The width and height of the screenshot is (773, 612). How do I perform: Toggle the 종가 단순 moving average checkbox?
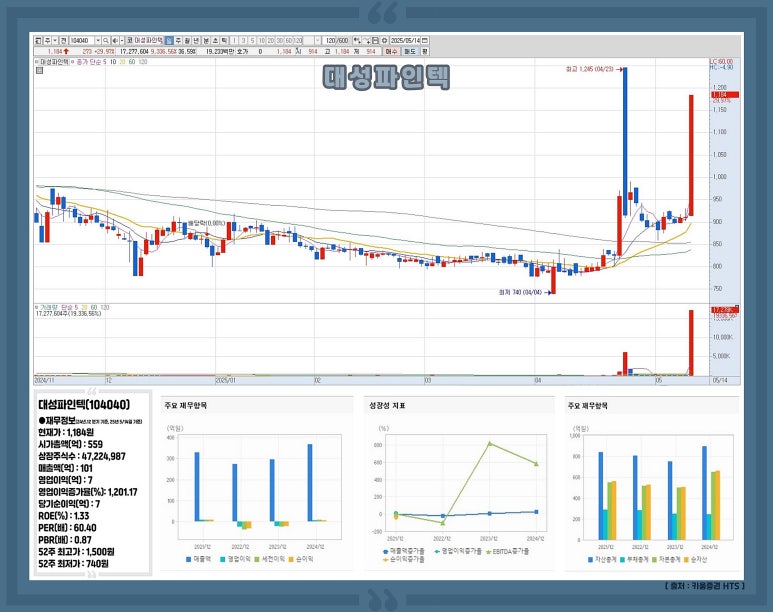tap(73, 62)
